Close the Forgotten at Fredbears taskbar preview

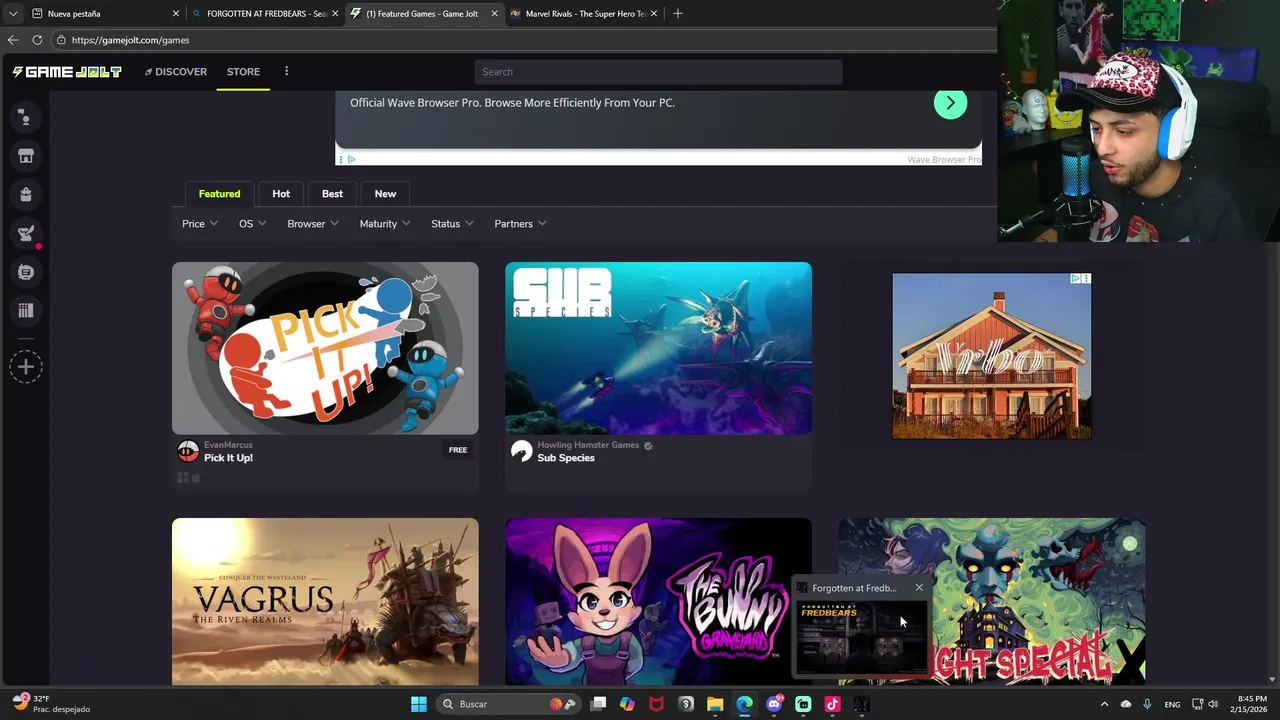coord(919,588)
